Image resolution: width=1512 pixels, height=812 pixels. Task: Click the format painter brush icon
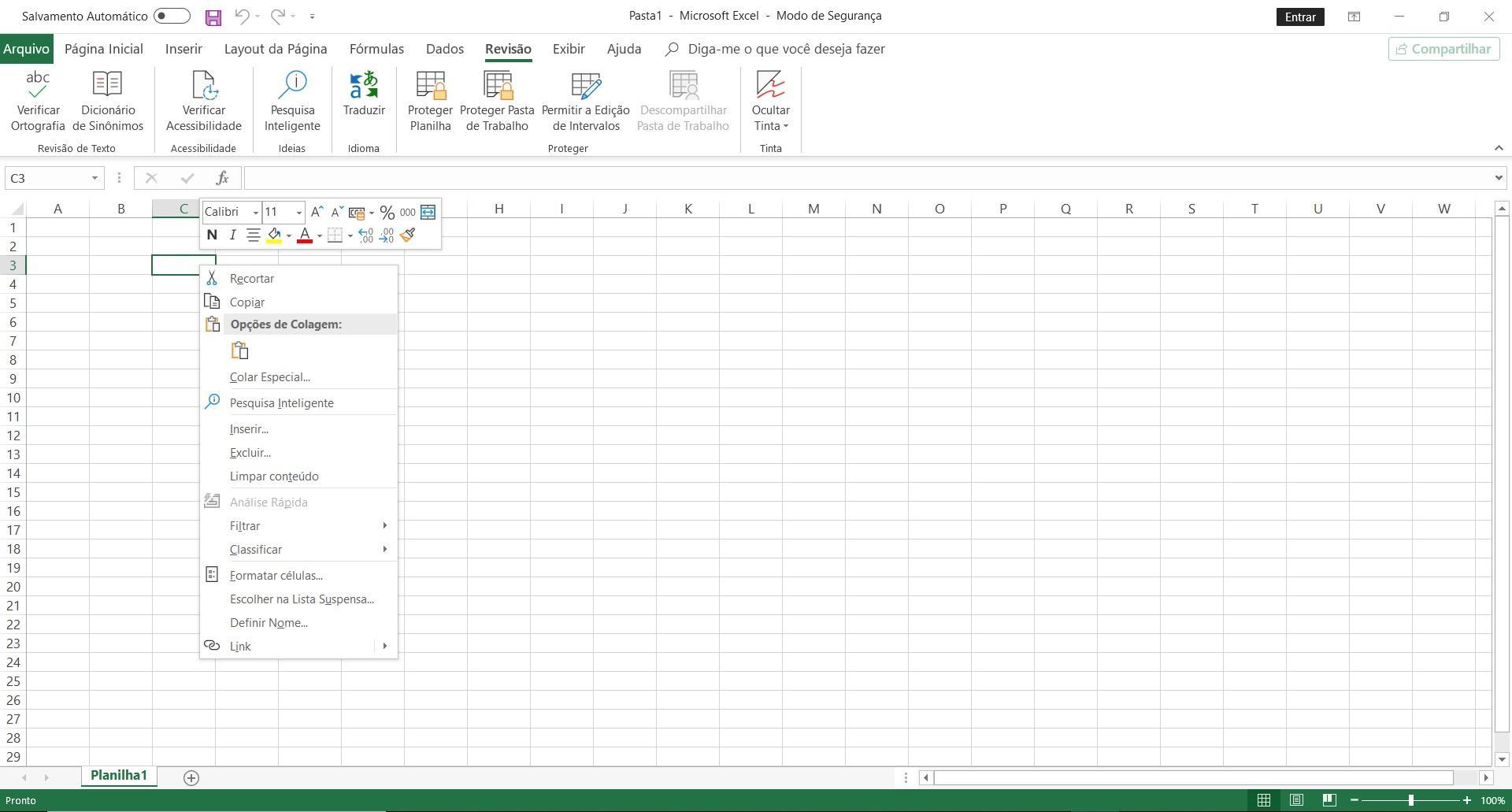[x=407, y=235]
